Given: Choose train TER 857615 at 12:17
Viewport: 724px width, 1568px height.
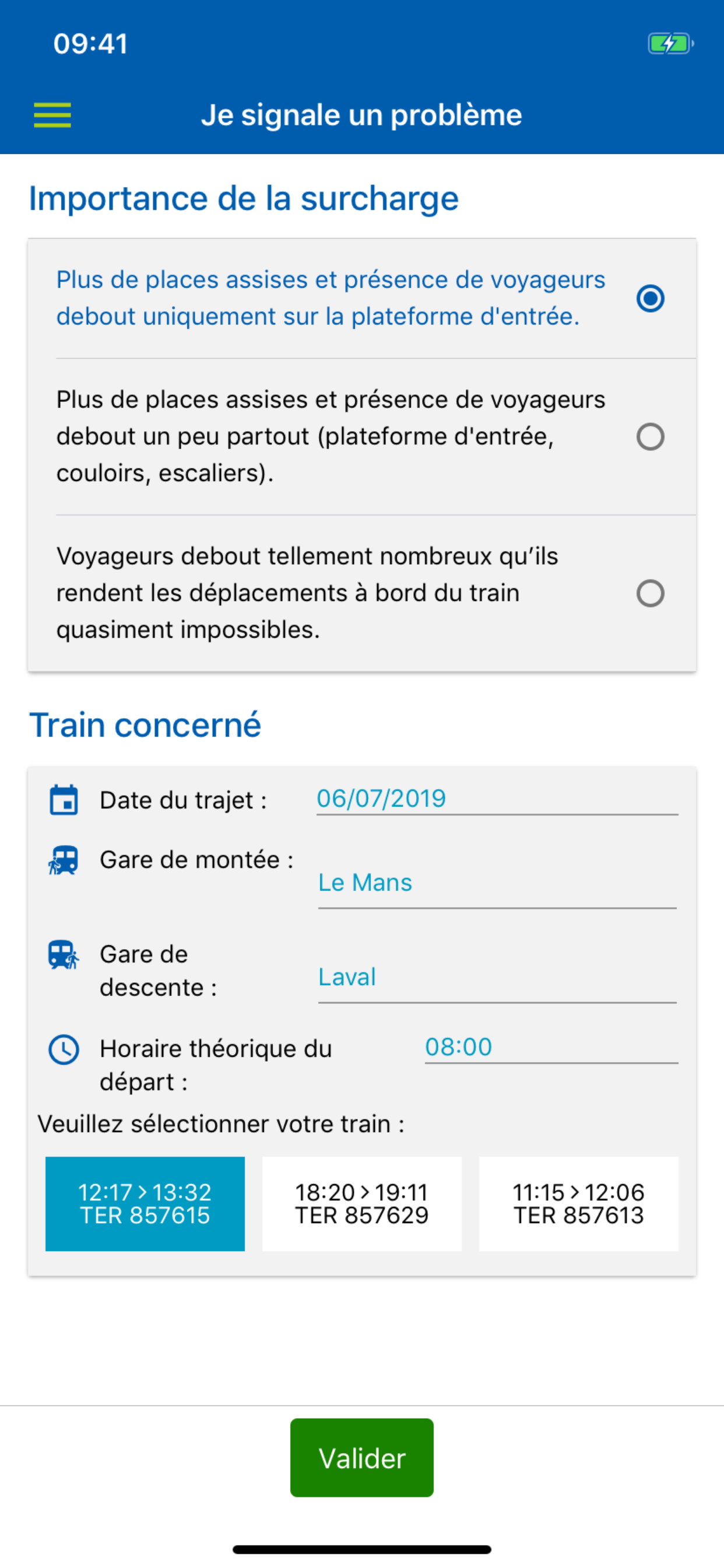Looking at the screenshot, I should (x=145, y=1203).
